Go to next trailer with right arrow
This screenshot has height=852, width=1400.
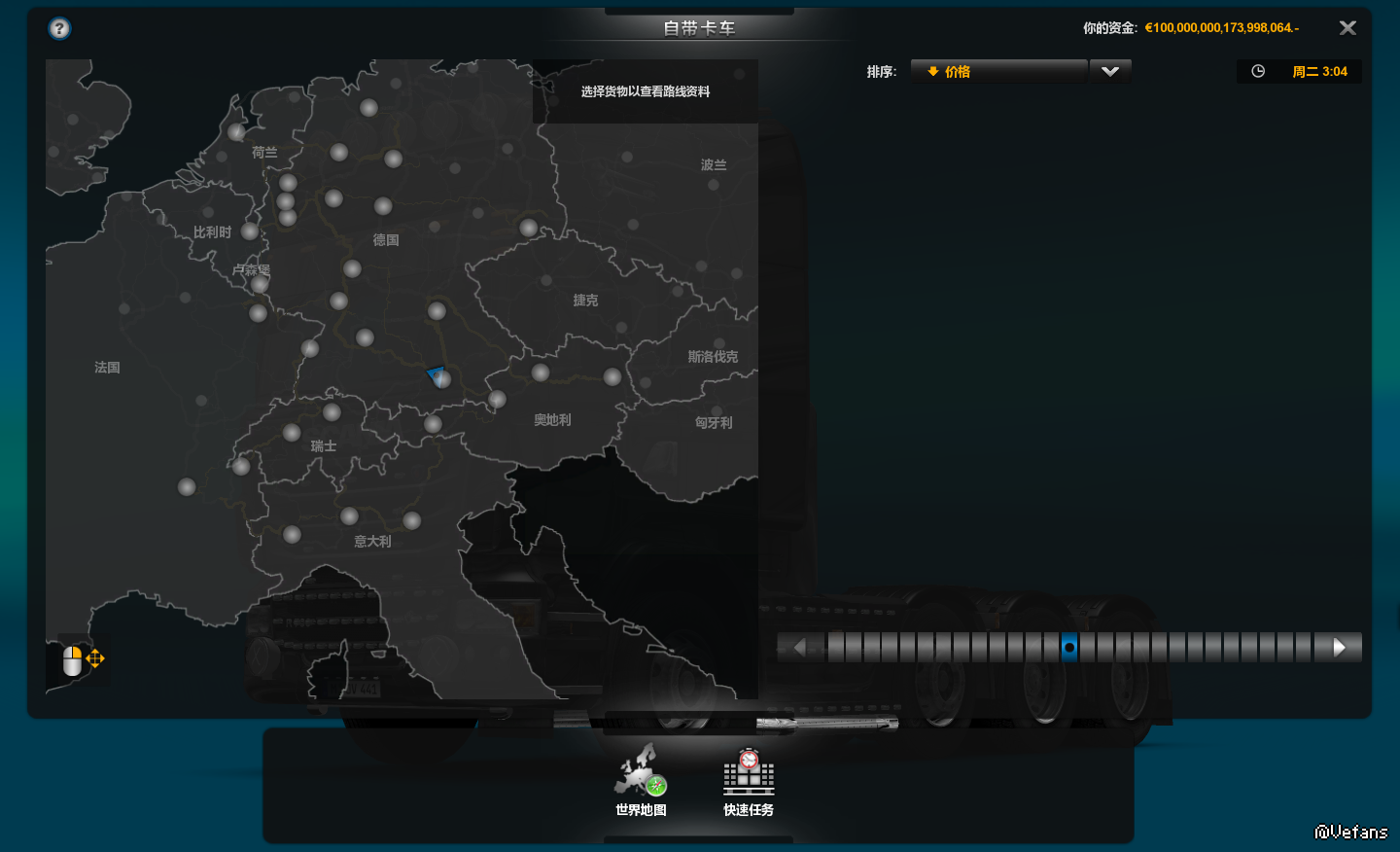[1339, 647]
